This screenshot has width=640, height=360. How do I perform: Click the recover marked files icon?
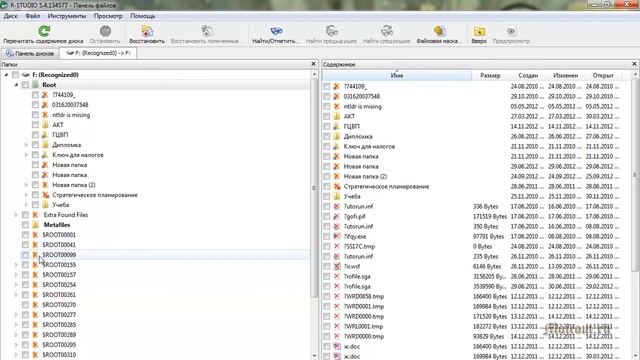pos(207,31)
